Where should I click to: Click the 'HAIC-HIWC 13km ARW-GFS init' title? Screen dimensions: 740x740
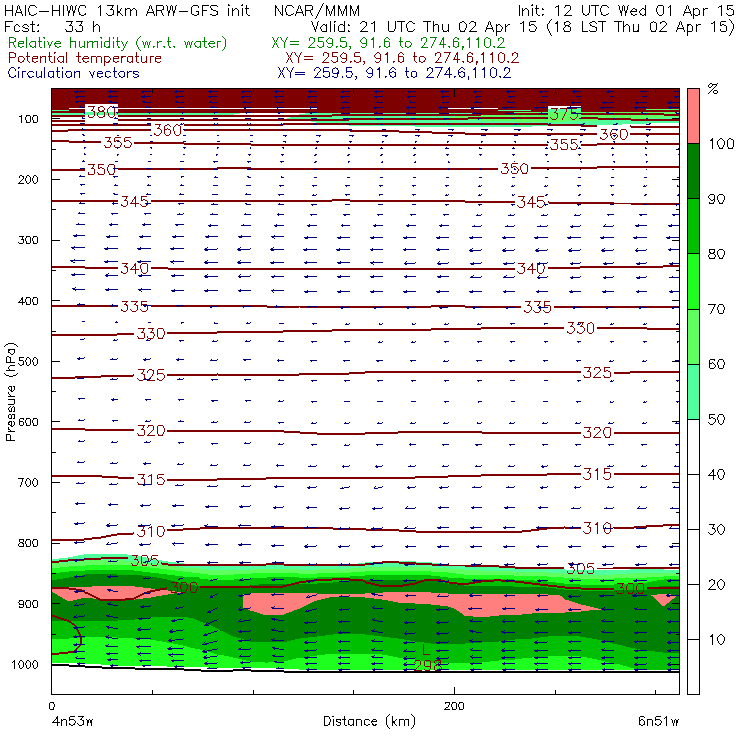(x=127, y=11)
